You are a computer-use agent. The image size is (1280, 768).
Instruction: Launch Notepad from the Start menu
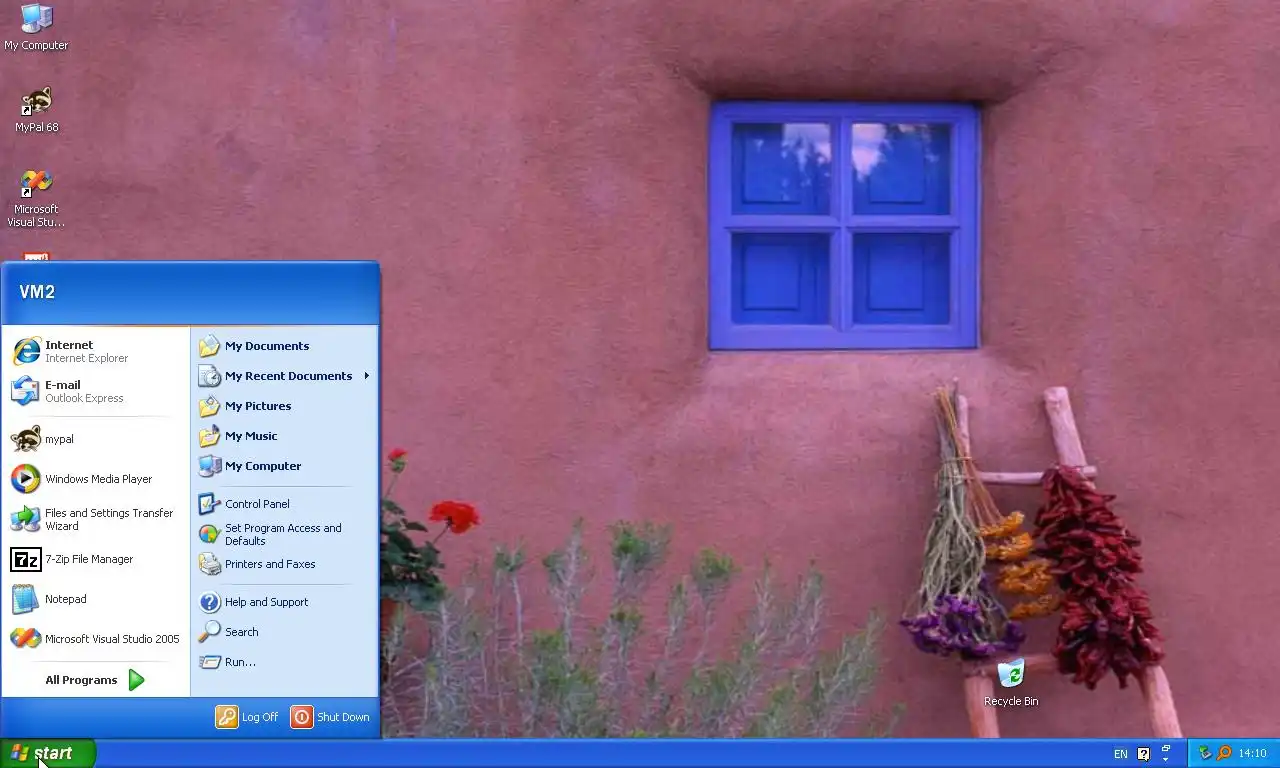[97, 599]
